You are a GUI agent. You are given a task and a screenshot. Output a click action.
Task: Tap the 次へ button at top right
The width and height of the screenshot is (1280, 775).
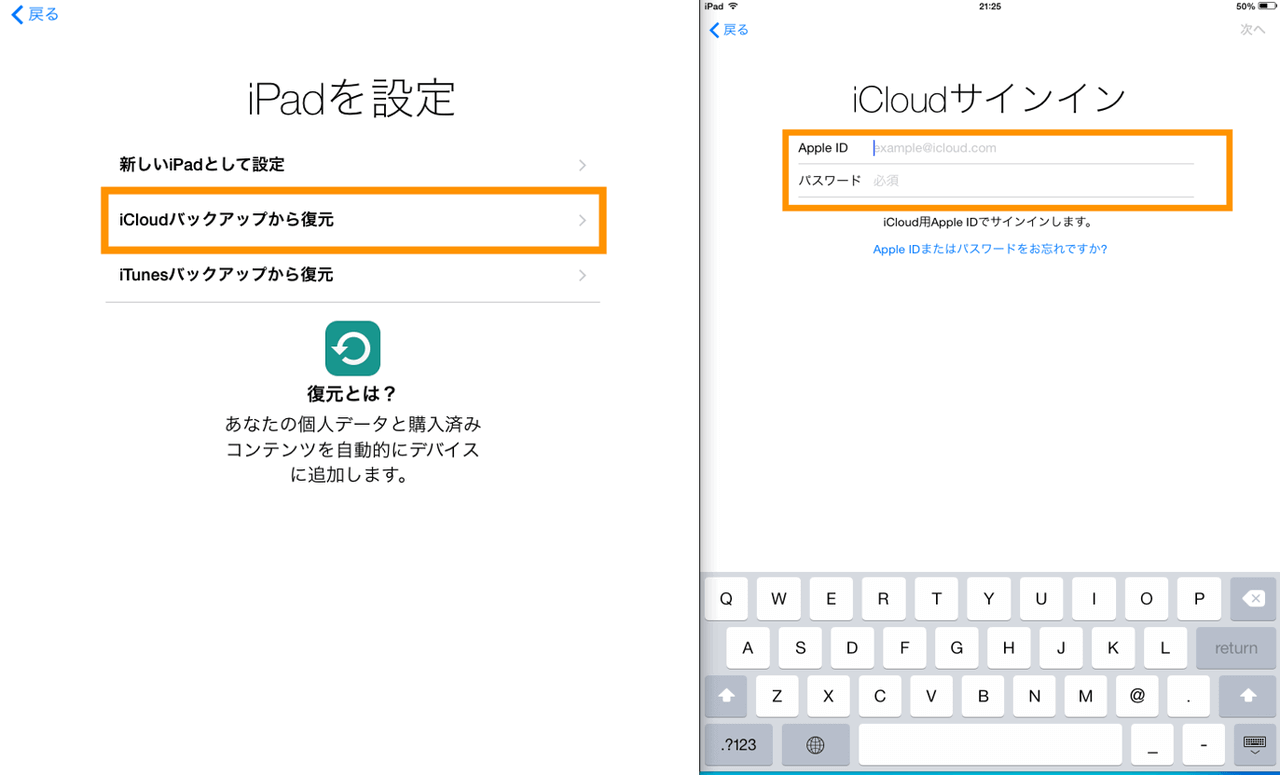(x=1253, y=30)
